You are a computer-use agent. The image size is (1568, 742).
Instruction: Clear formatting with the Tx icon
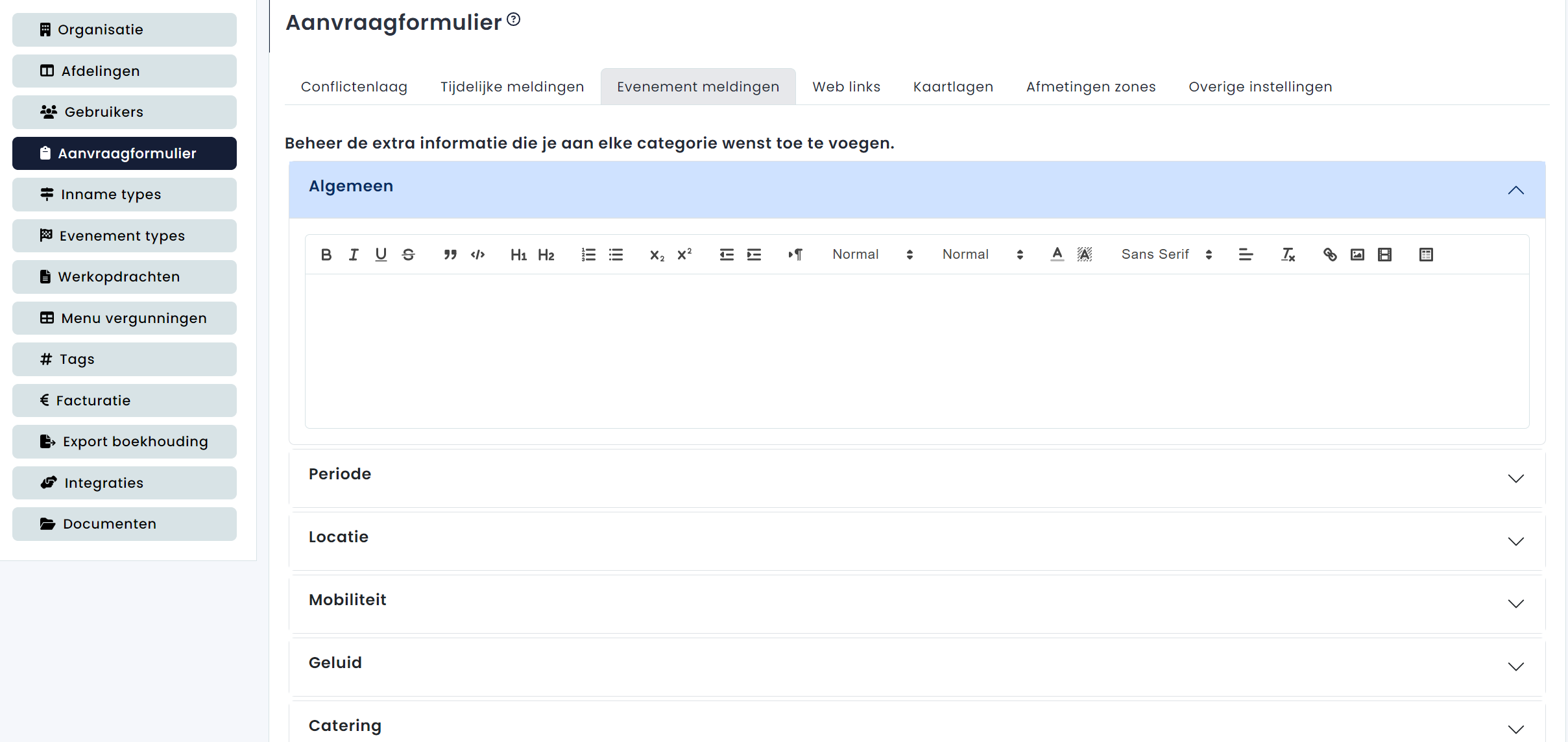pos(1288,255)
